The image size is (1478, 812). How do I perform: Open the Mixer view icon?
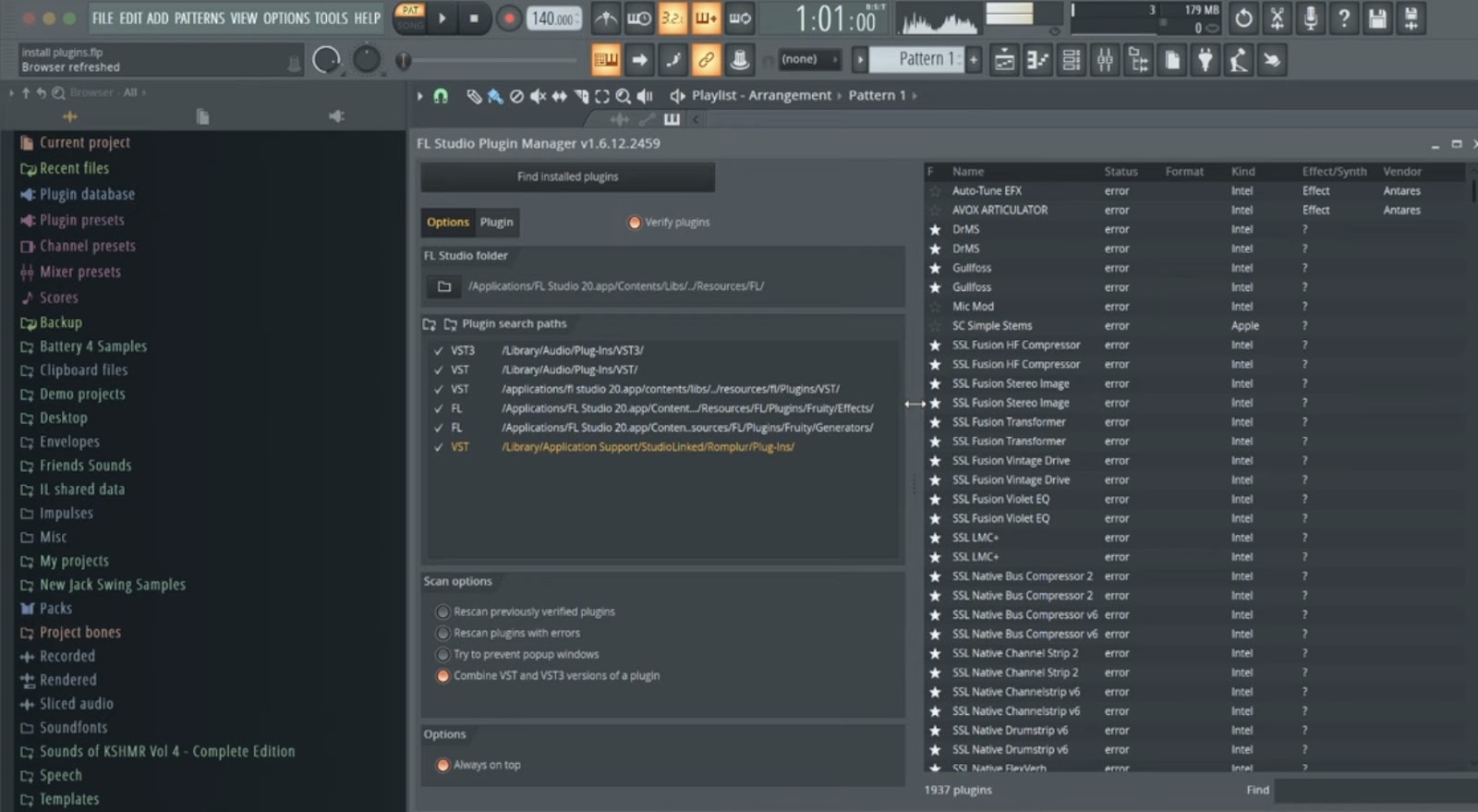click(x=1105, y=60)
